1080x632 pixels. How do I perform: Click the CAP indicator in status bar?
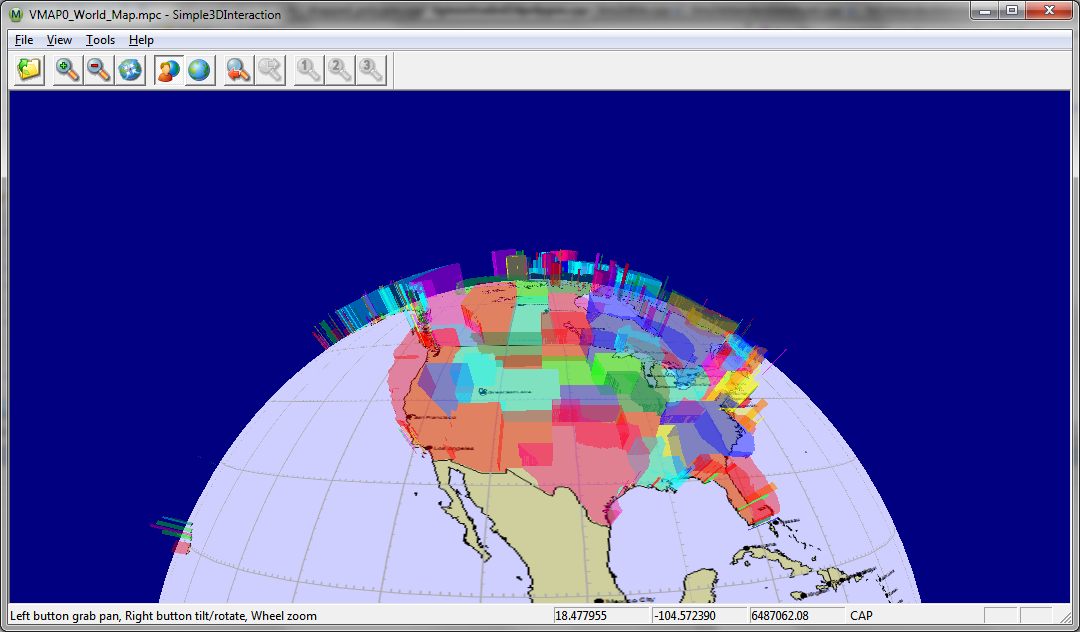point(862,615)
